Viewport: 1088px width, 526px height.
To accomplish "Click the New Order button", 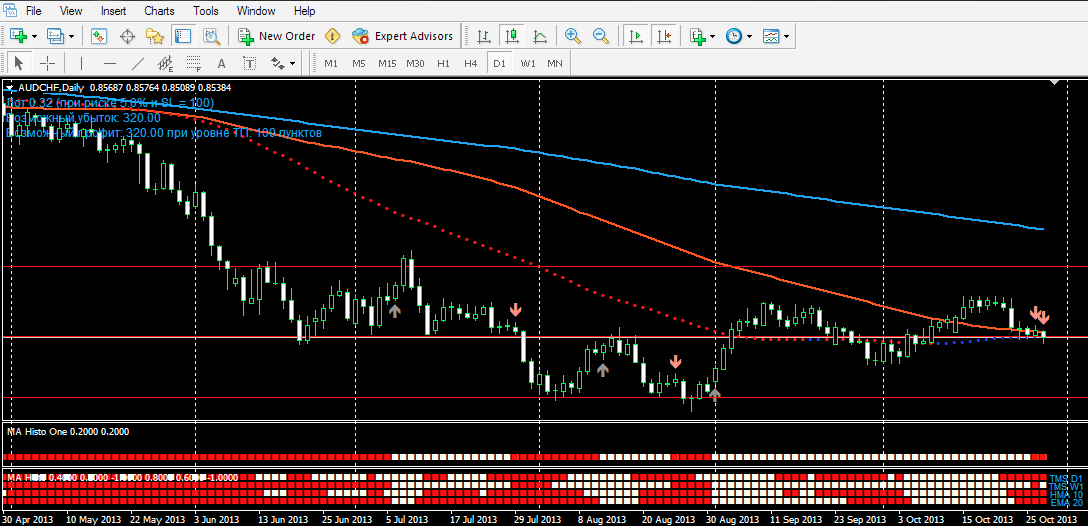I will 277,36.
